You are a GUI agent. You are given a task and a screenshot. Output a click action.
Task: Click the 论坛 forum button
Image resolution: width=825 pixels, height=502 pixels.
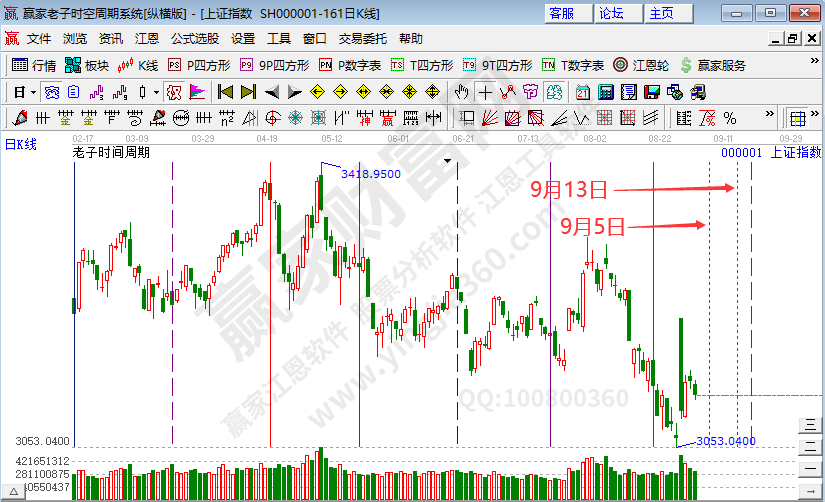612,13
